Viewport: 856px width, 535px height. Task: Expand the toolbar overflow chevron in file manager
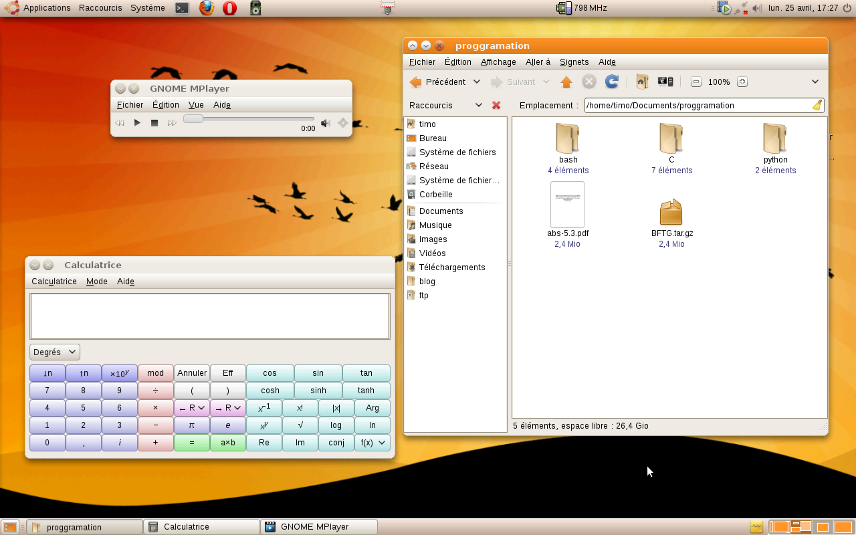tap(815, 82)
